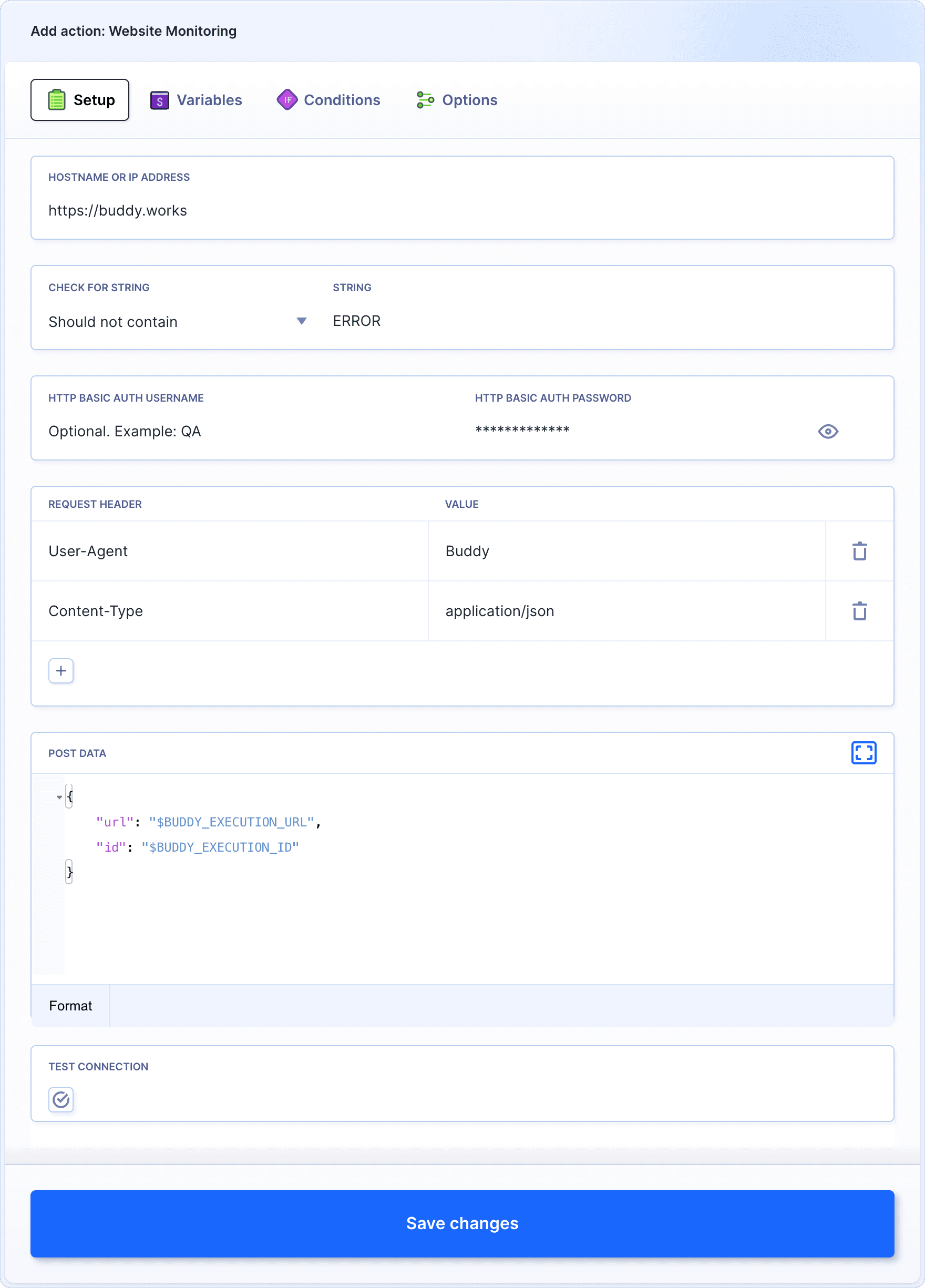This screenshot has width=925, height=1288.
Task: Click the dropdown arrow in CHECK FOR STRING
Action: 302,321
